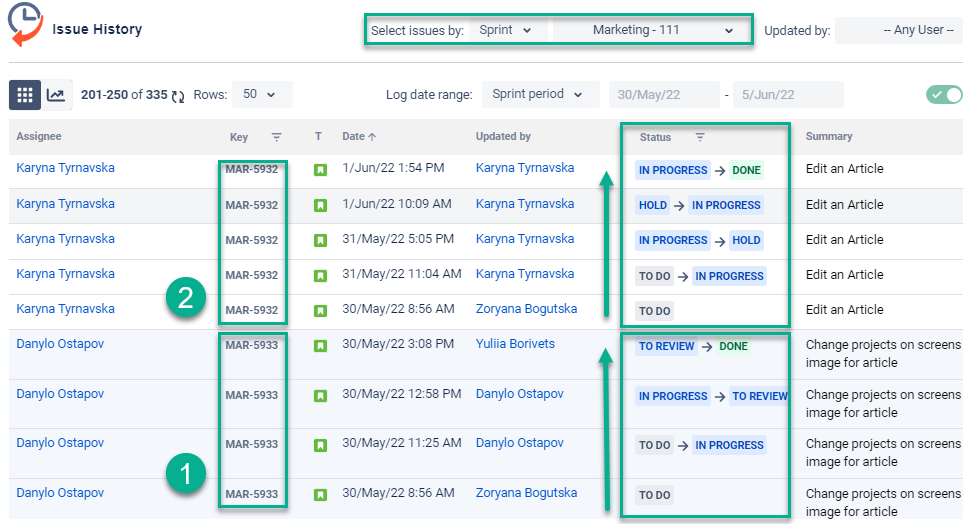Open MAR-5932 key in IN PROGRESS to DONE row
This screenshot has height=524, width=963.
click(x=251, y=170)
